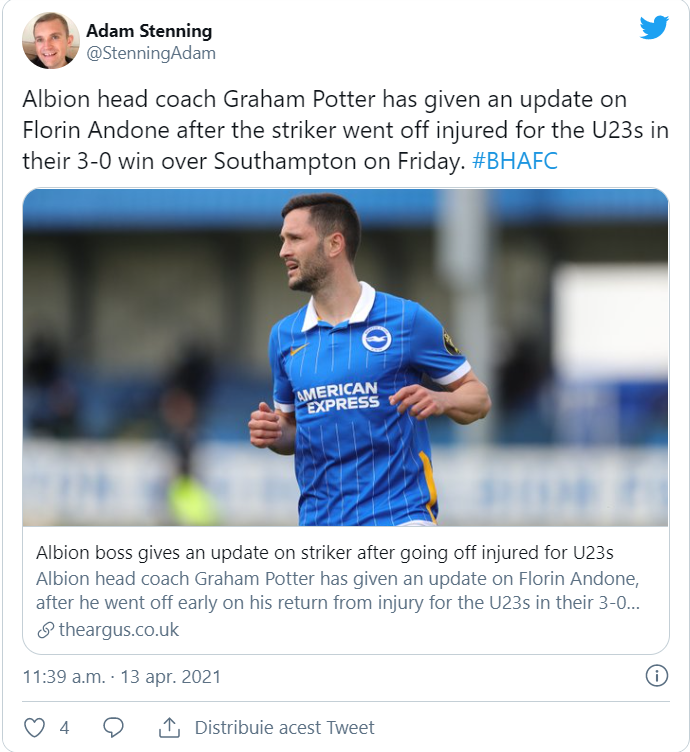The width and height of the screenshot is (690, 752).
Task: Visit the theargus.co.uk domain link
Action: pos(118,630)
